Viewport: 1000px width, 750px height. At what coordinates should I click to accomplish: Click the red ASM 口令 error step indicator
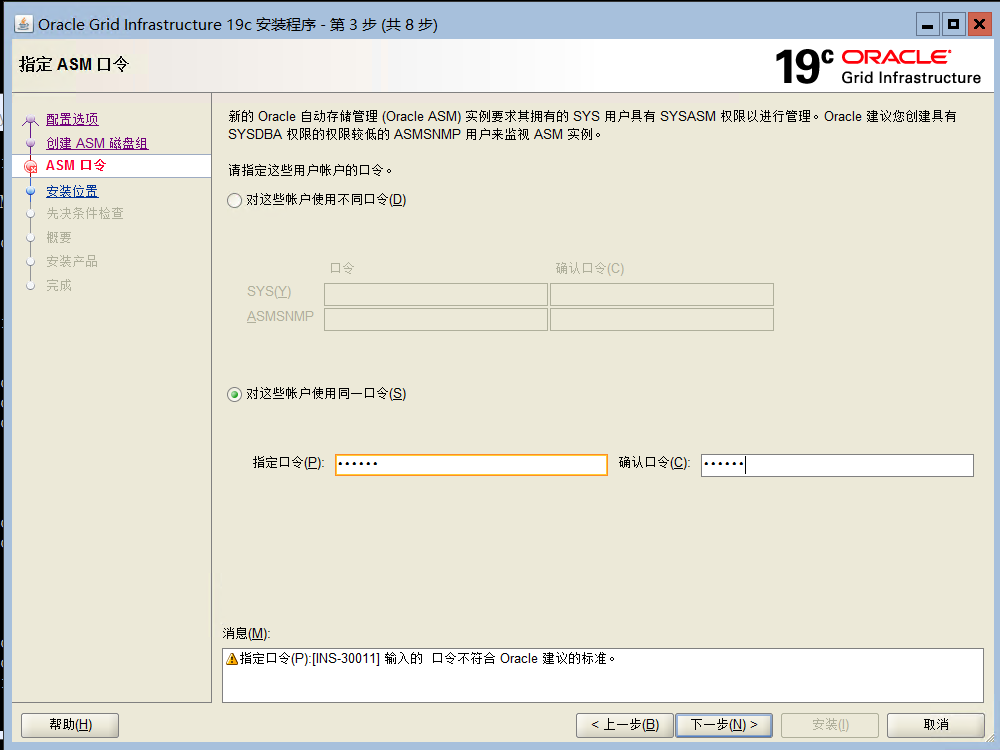coord(31,166)
